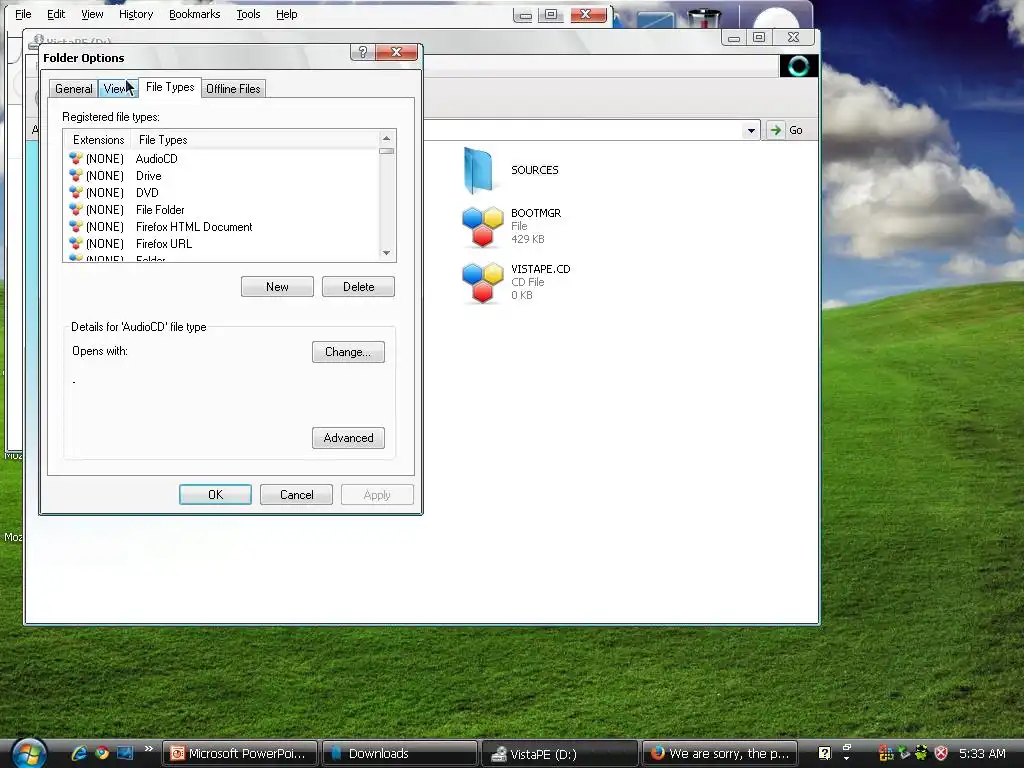Click the icon beside Firefox URL
1024x768 pixels.
click(76, 244)
